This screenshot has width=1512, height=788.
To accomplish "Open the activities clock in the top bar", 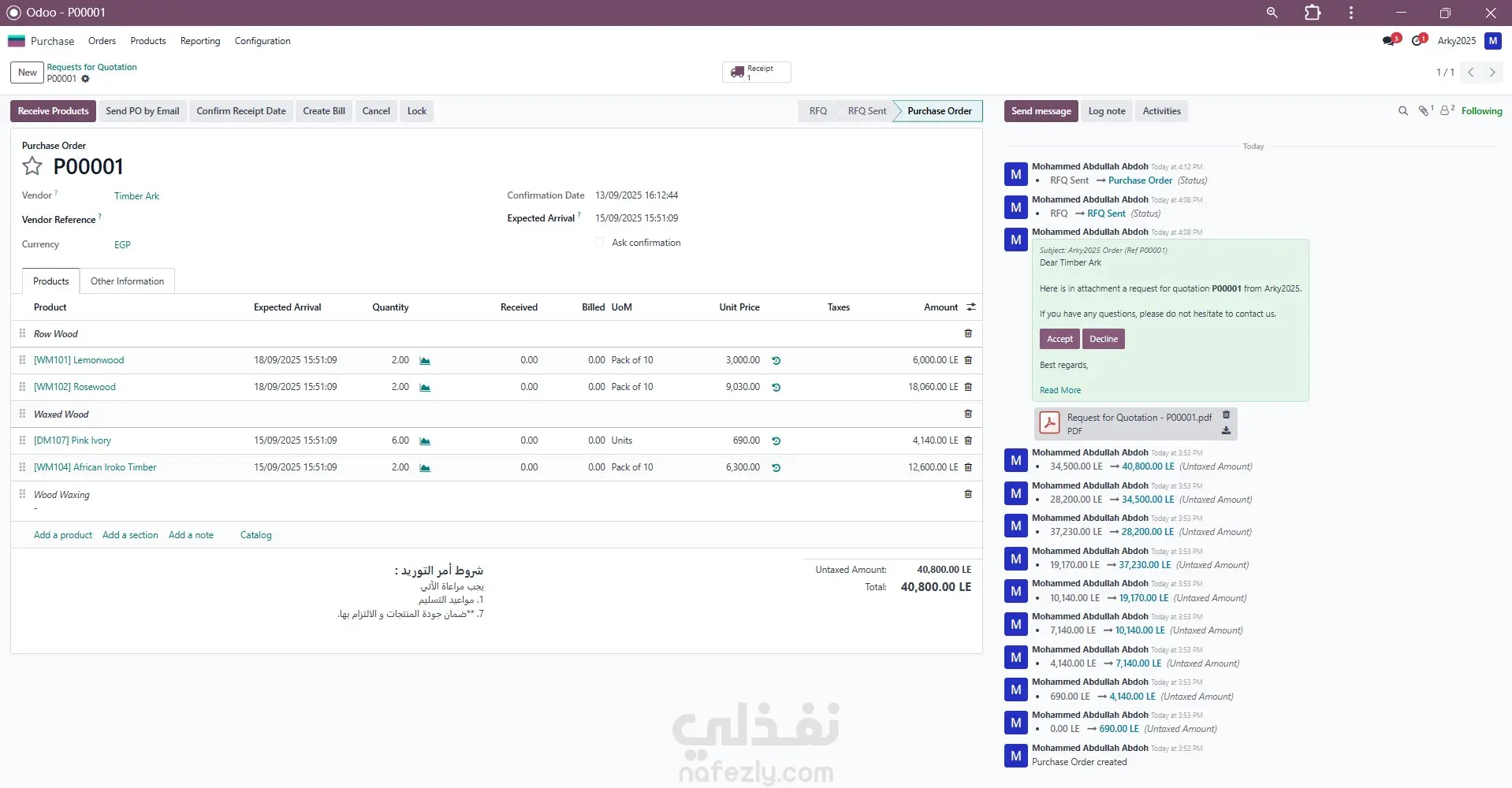I will [x=1419, y=40].
